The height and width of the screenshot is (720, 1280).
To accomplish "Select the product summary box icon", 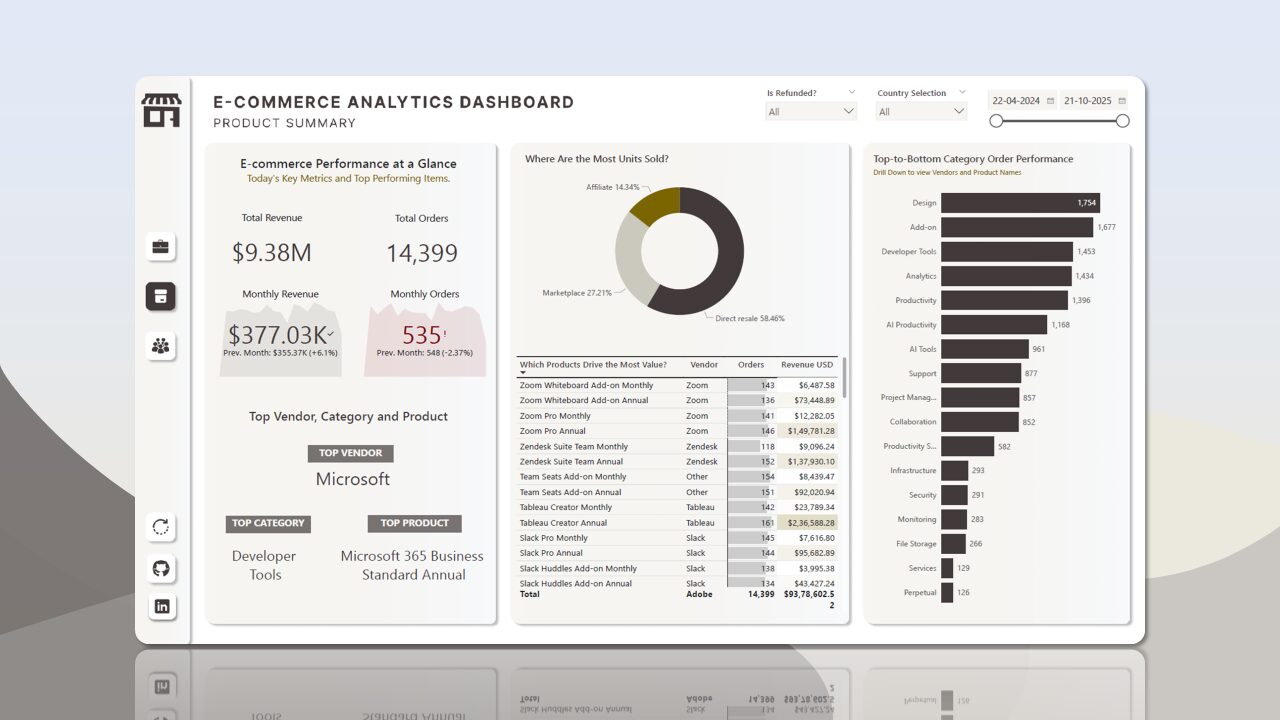I will click(160, 295).
